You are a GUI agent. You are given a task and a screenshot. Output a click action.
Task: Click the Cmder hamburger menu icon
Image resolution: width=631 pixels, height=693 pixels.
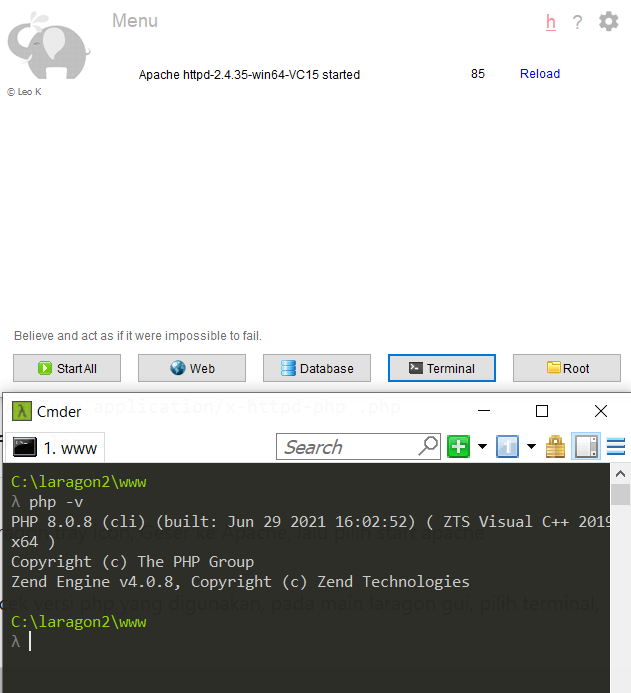(616, 447)
